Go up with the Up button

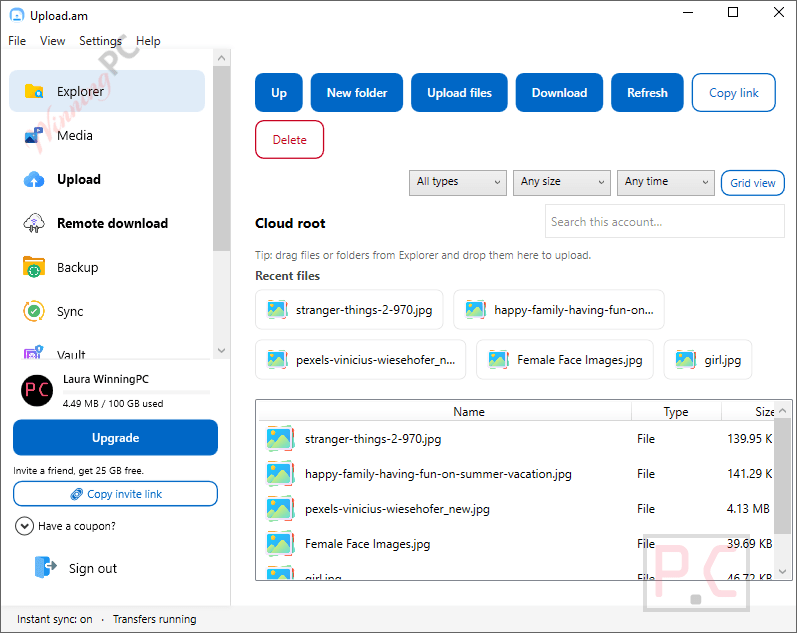[x=279, y=93]
